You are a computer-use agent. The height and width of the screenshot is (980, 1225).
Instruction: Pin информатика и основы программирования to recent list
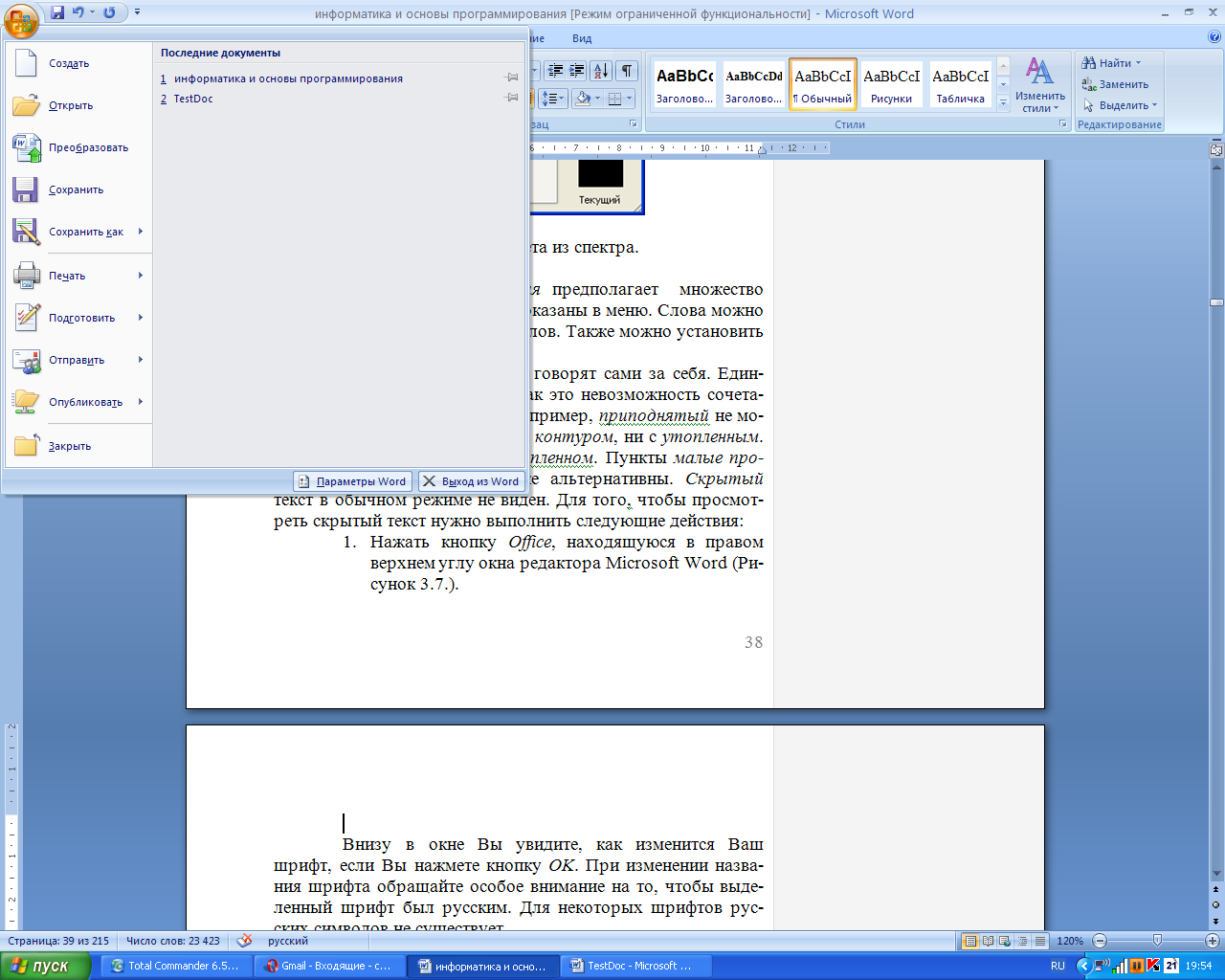(x=512, y=78)
